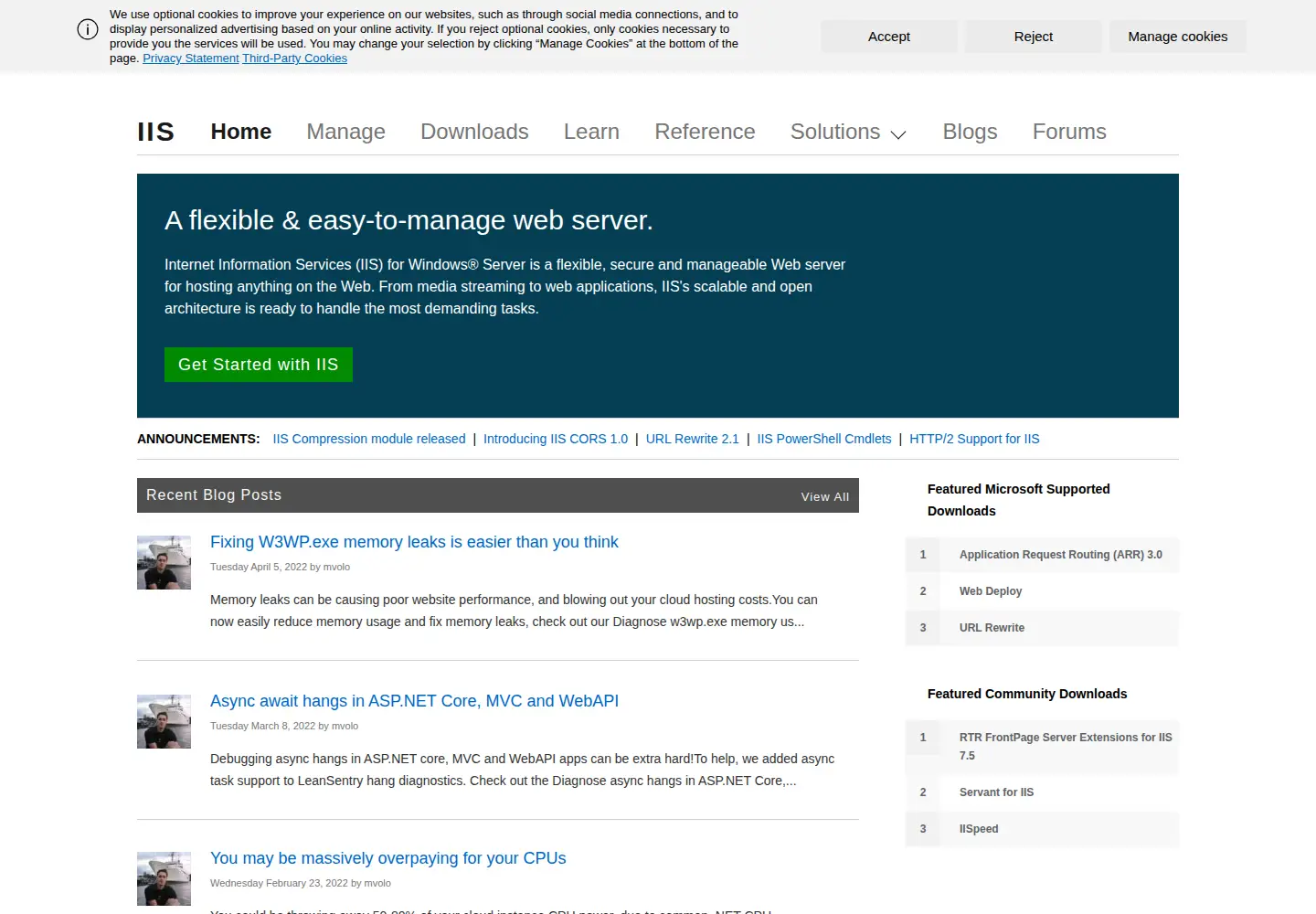Click View All blog posts
The width and height of the screenshot is (1316, 914).
click(x=825, y=496)
